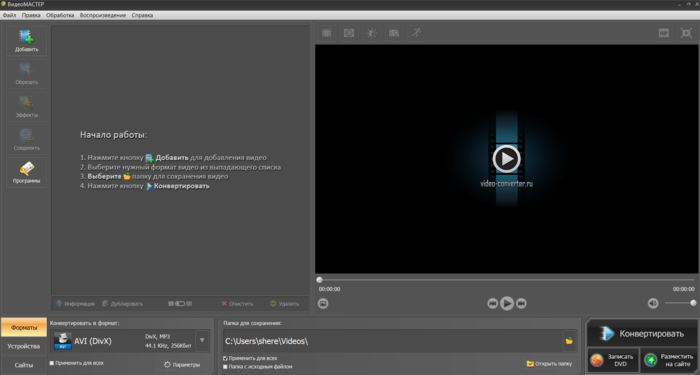Click the DivX, MP3 codec info text

click(x=158, y=337)
